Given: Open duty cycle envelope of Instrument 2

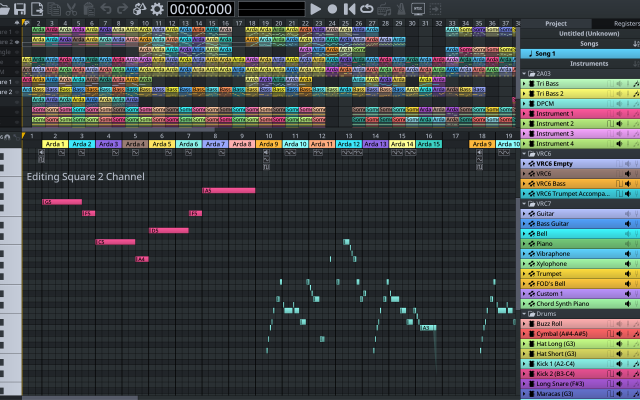Looking at the screenshot, I should click(x=611, y=124).
